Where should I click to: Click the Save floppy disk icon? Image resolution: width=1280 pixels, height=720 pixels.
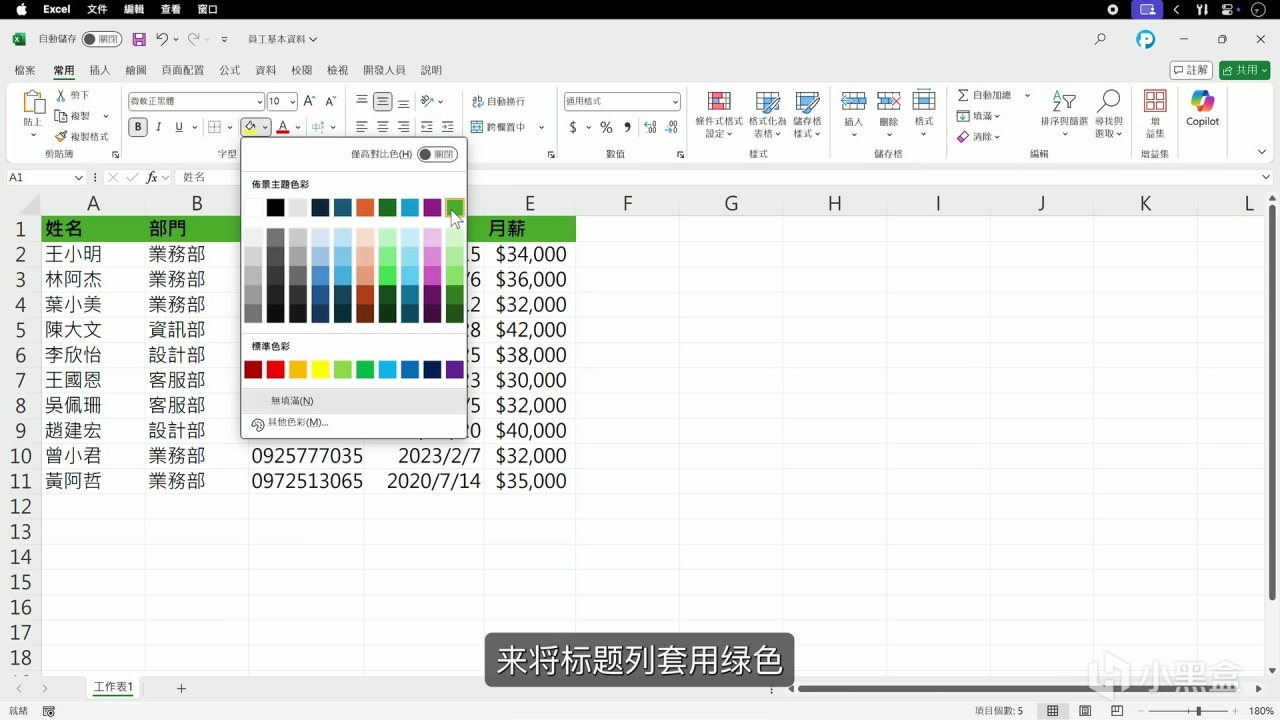point(139,39)
